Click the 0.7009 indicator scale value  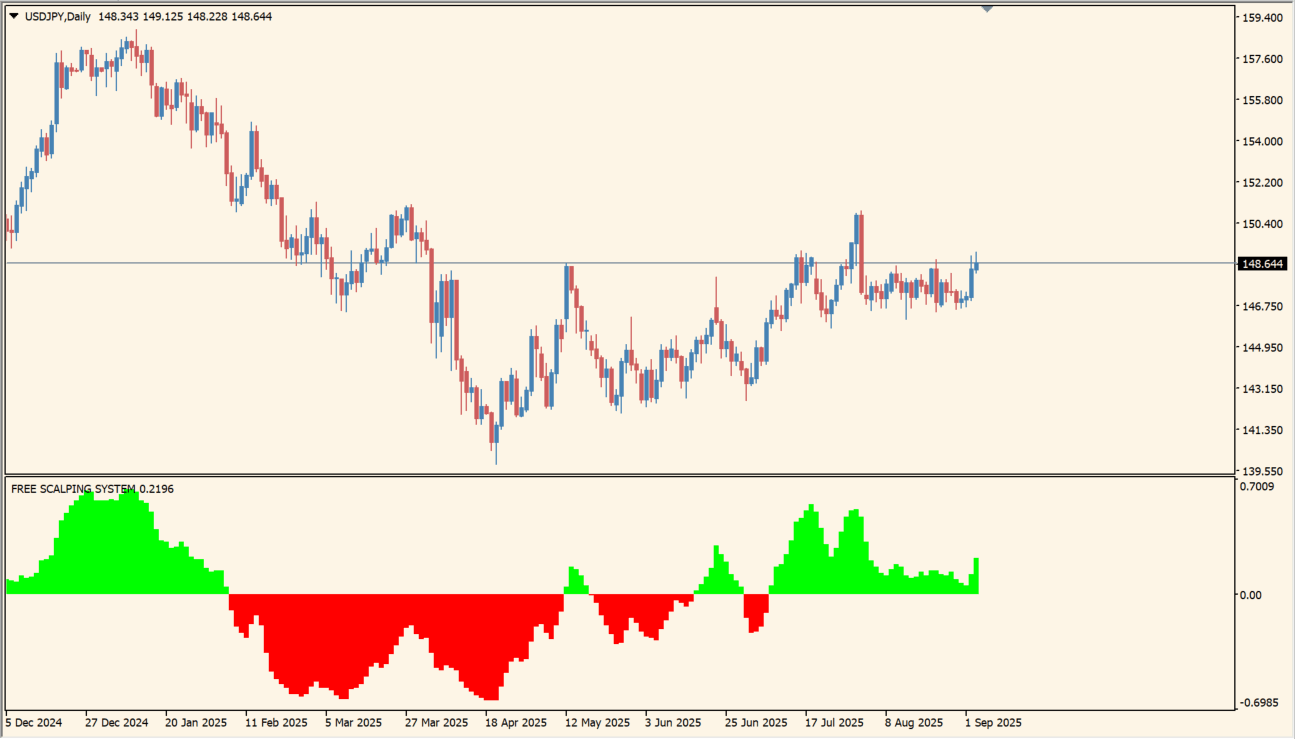click(1256, 487)
